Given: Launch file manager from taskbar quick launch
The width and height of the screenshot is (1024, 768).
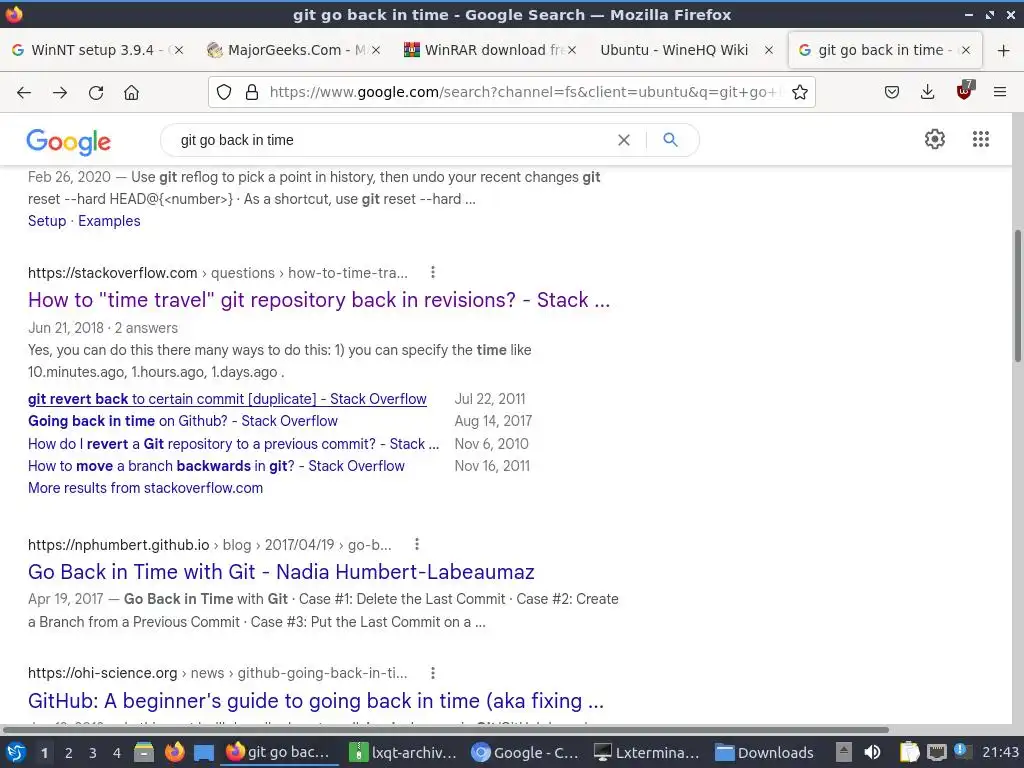Looking at the screenshot, I should (144, 752).
